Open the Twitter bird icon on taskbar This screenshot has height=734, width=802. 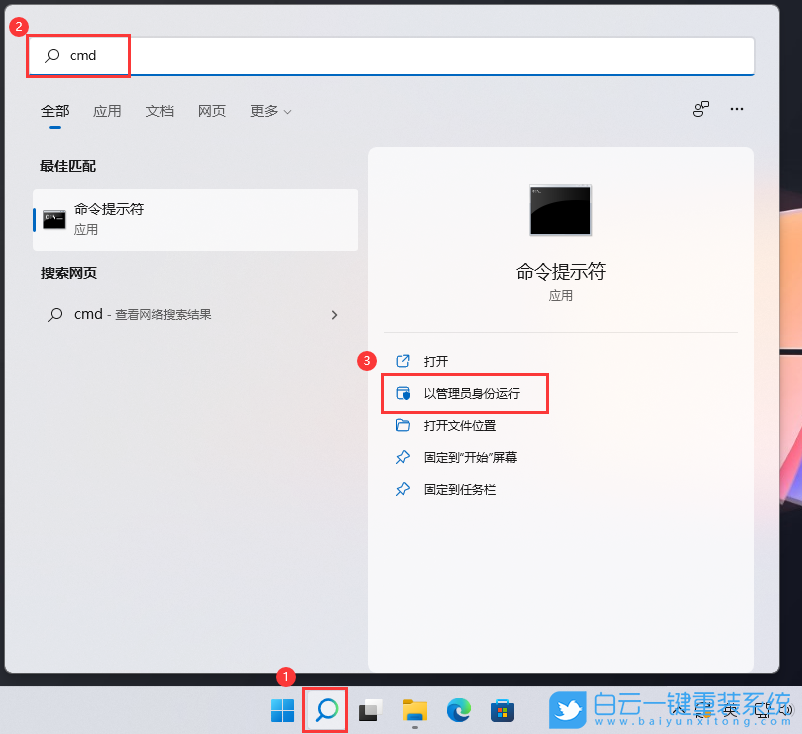tap(567, 711)
